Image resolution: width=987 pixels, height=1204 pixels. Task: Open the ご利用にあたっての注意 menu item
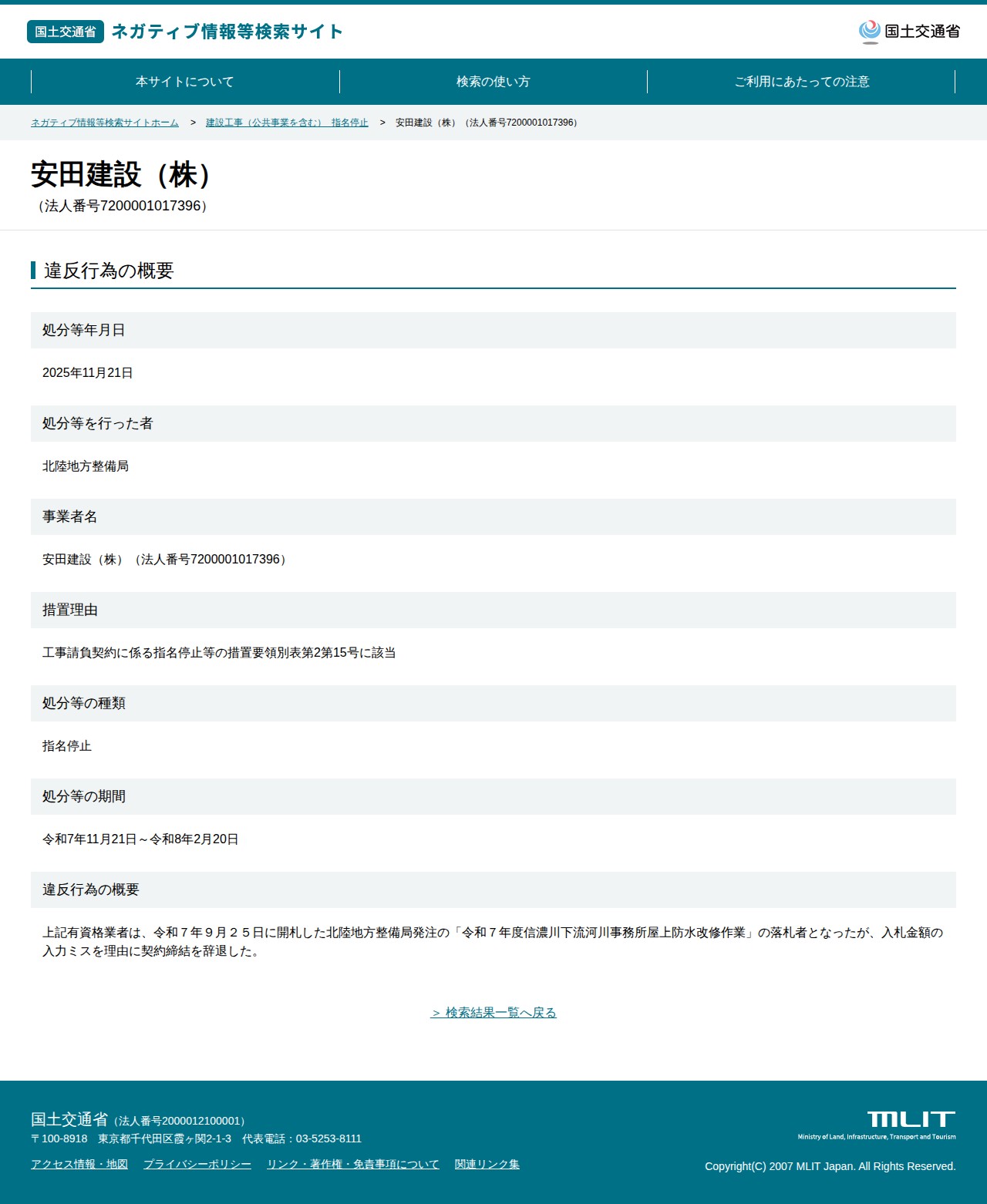pos(802,82)
